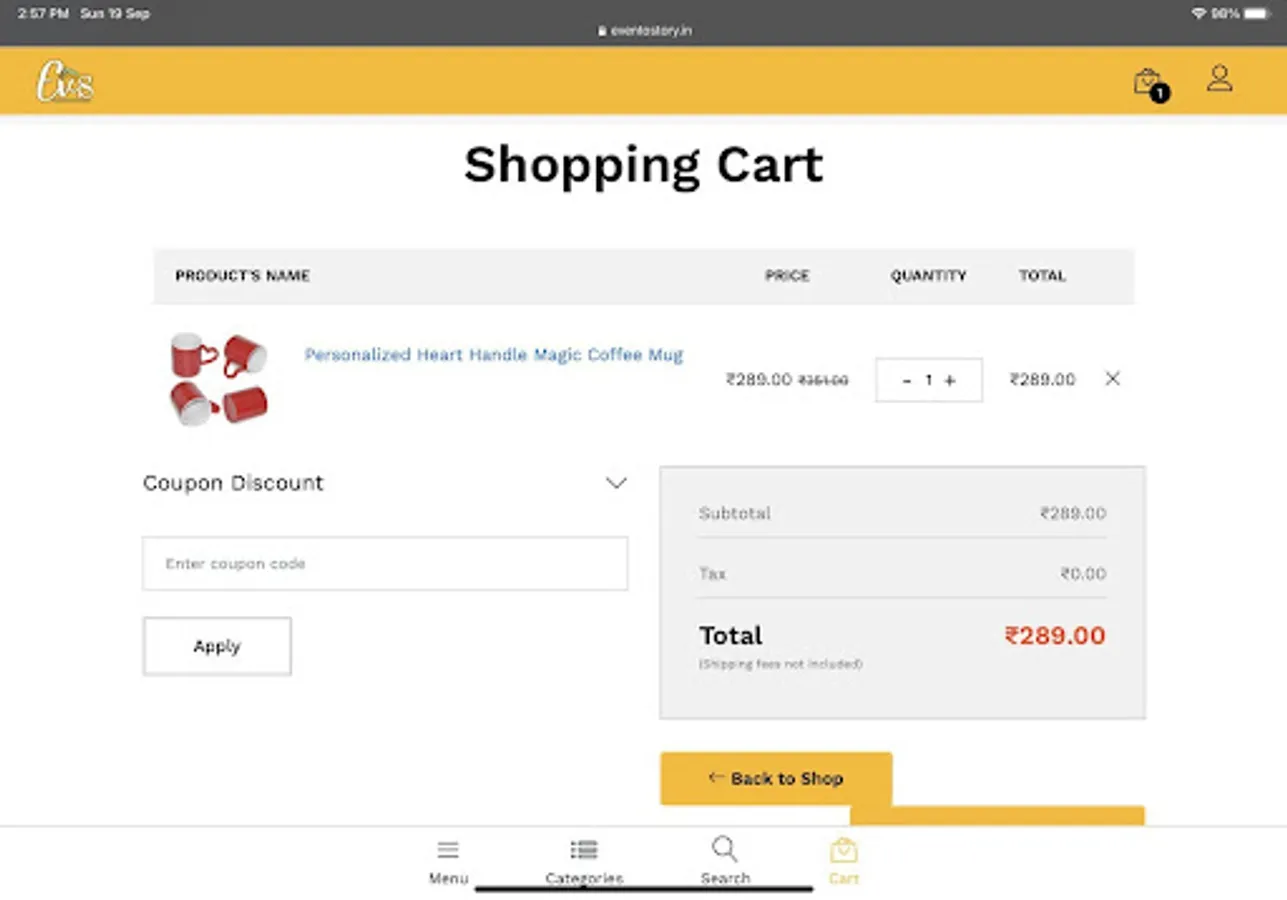Open Personalized Heart Handle Magic Coffee Mug link
This screenshot has height=900, width=1287.
494,355
